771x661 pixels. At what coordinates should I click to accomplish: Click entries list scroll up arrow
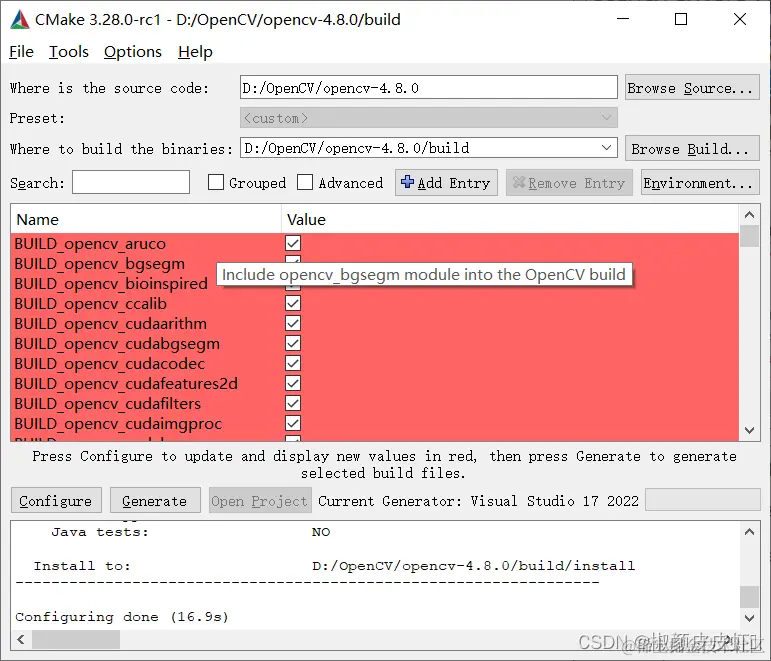(749, 214)
